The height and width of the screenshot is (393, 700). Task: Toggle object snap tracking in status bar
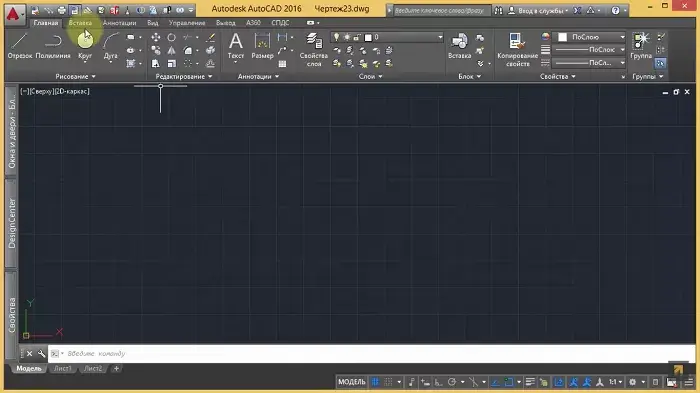pos(496,382)
